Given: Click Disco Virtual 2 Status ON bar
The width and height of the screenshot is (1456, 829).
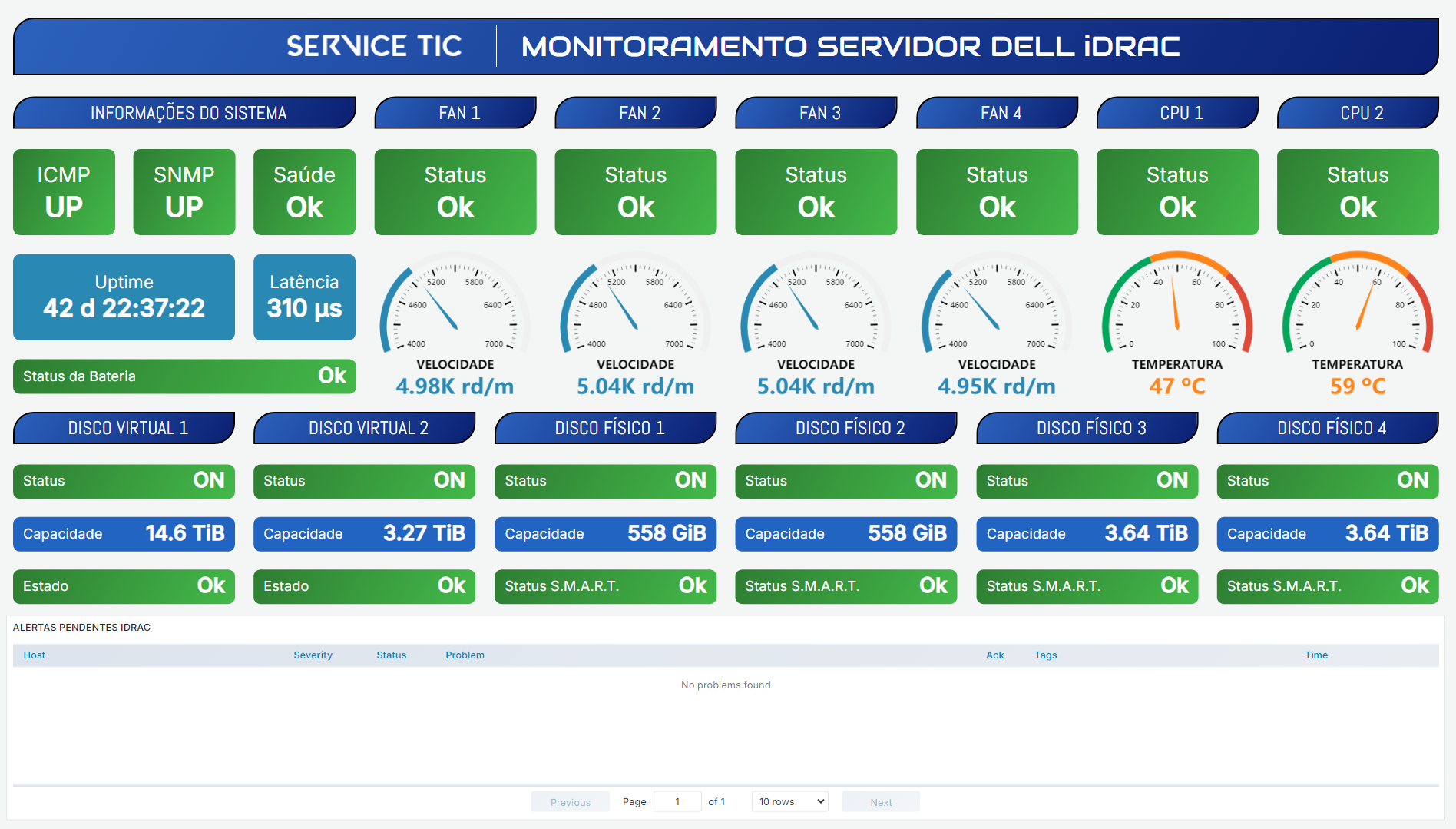Looking at the screenshot, I should 365,481.
